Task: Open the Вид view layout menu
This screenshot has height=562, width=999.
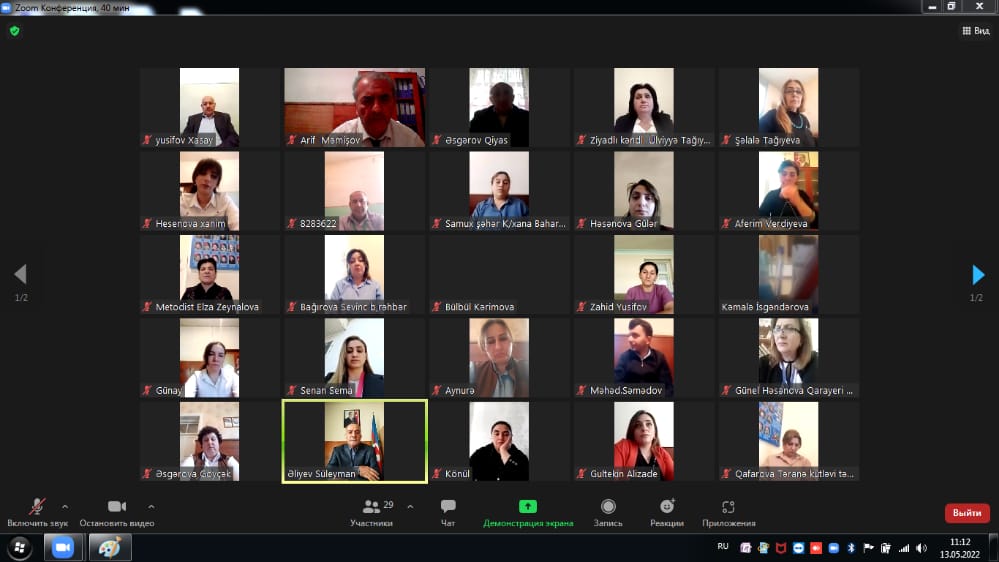Action: [x=975, y=31]
